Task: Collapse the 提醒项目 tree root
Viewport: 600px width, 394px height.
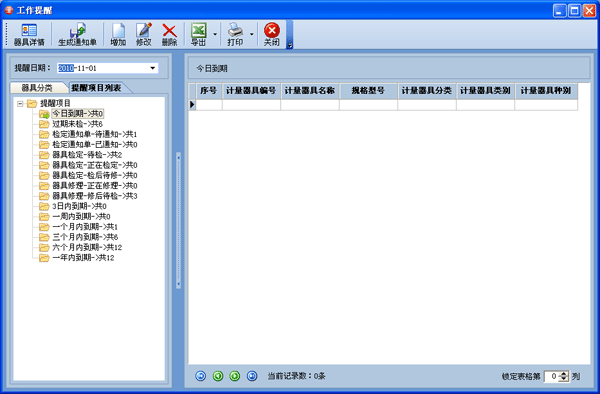Action: point(20,103)
